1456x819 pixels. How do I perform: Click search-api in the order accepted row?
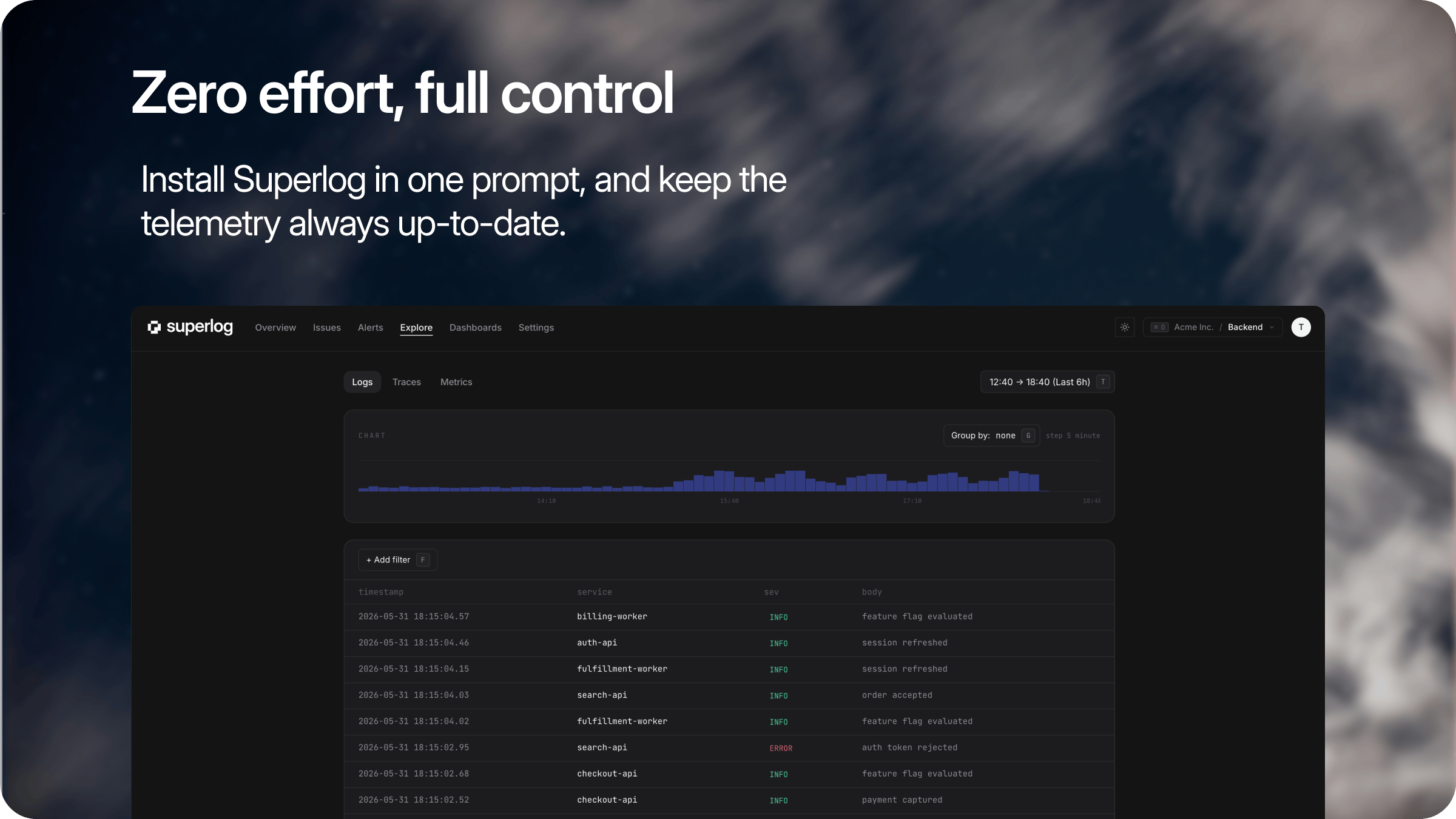pos(602,695)
